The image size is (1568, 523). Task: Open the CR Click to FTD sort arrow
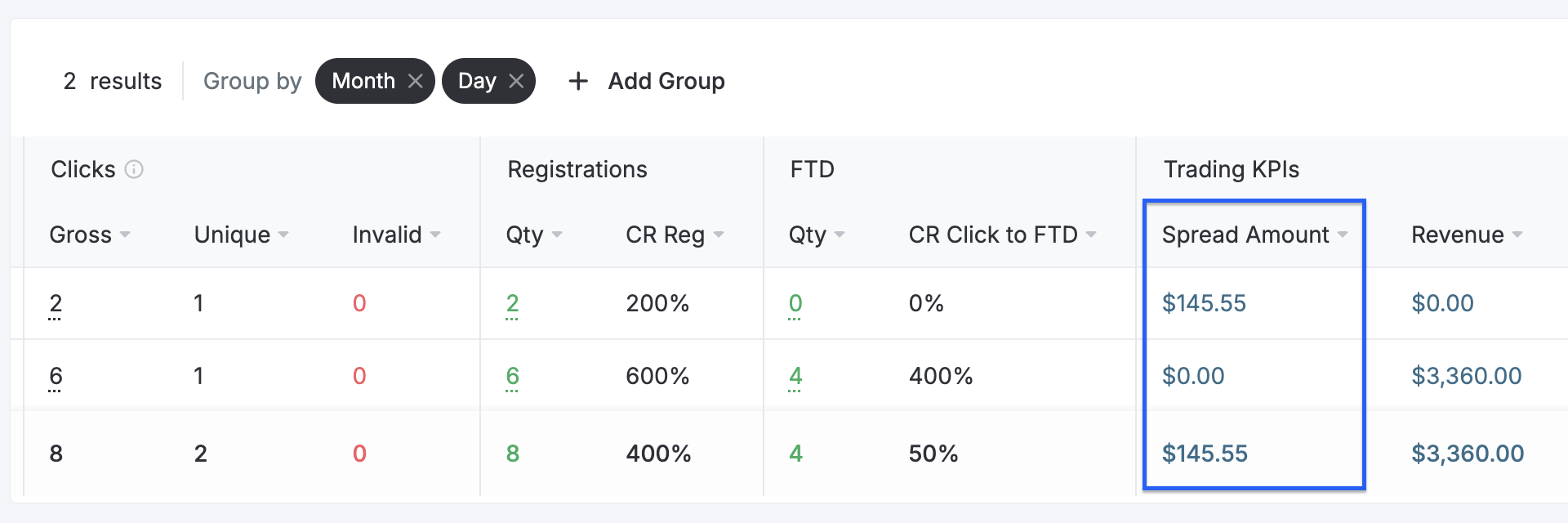tap(1091, 235)
